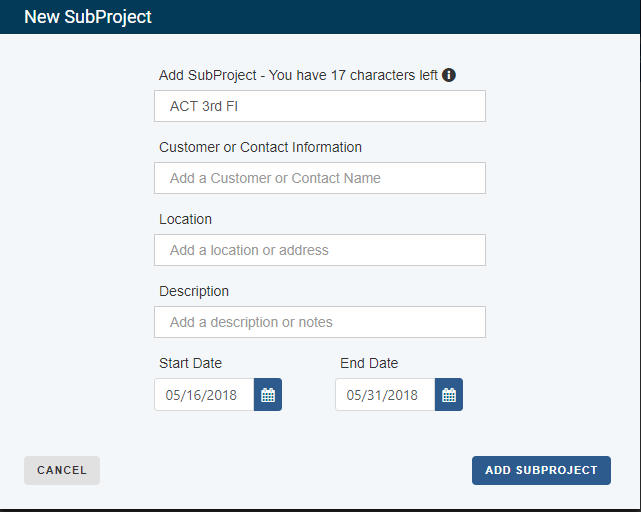Click the info icon beside characters left
This screenshot has height=512, width=641.
(x=448, y=75)
